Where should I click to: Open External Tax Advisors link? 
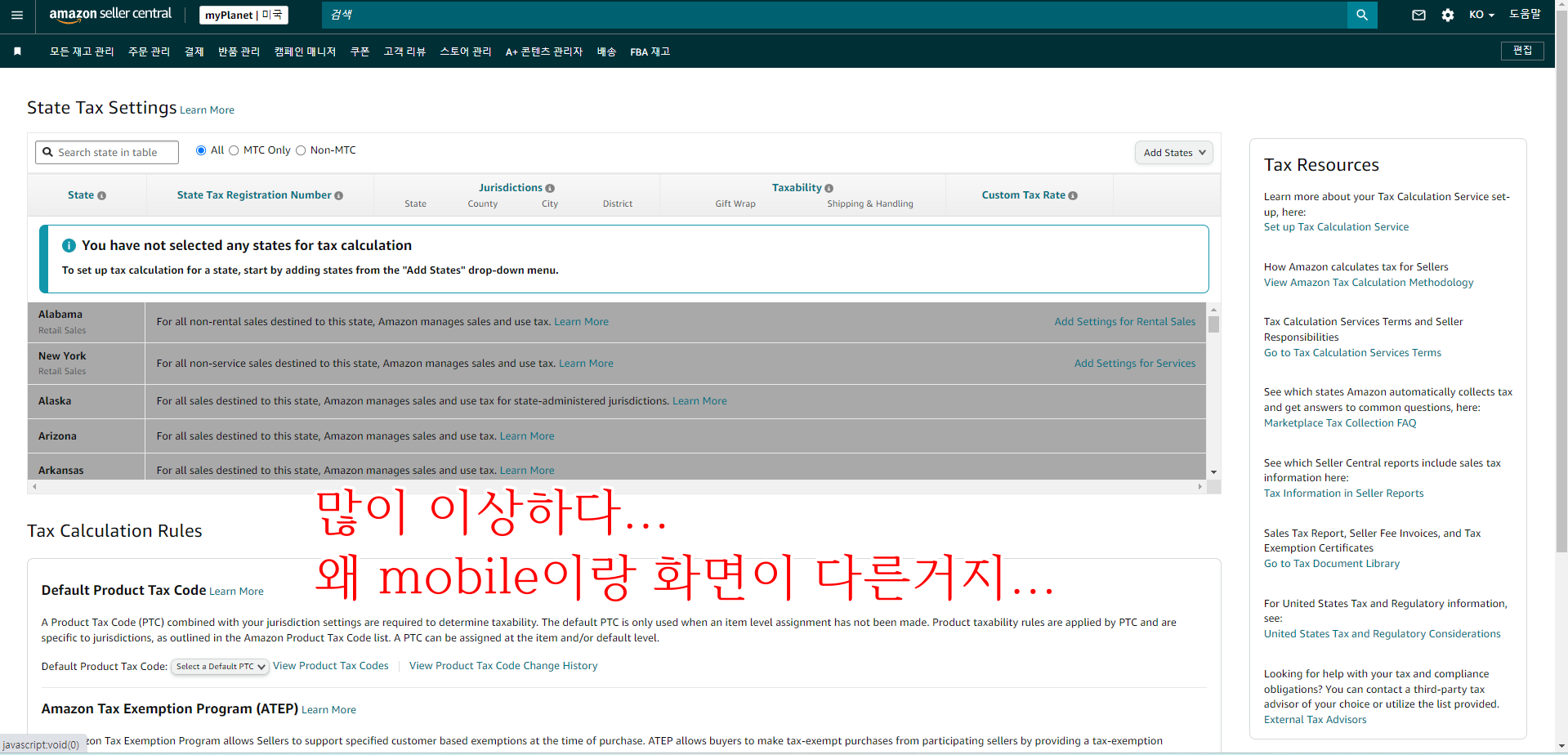coord(1315,720)
